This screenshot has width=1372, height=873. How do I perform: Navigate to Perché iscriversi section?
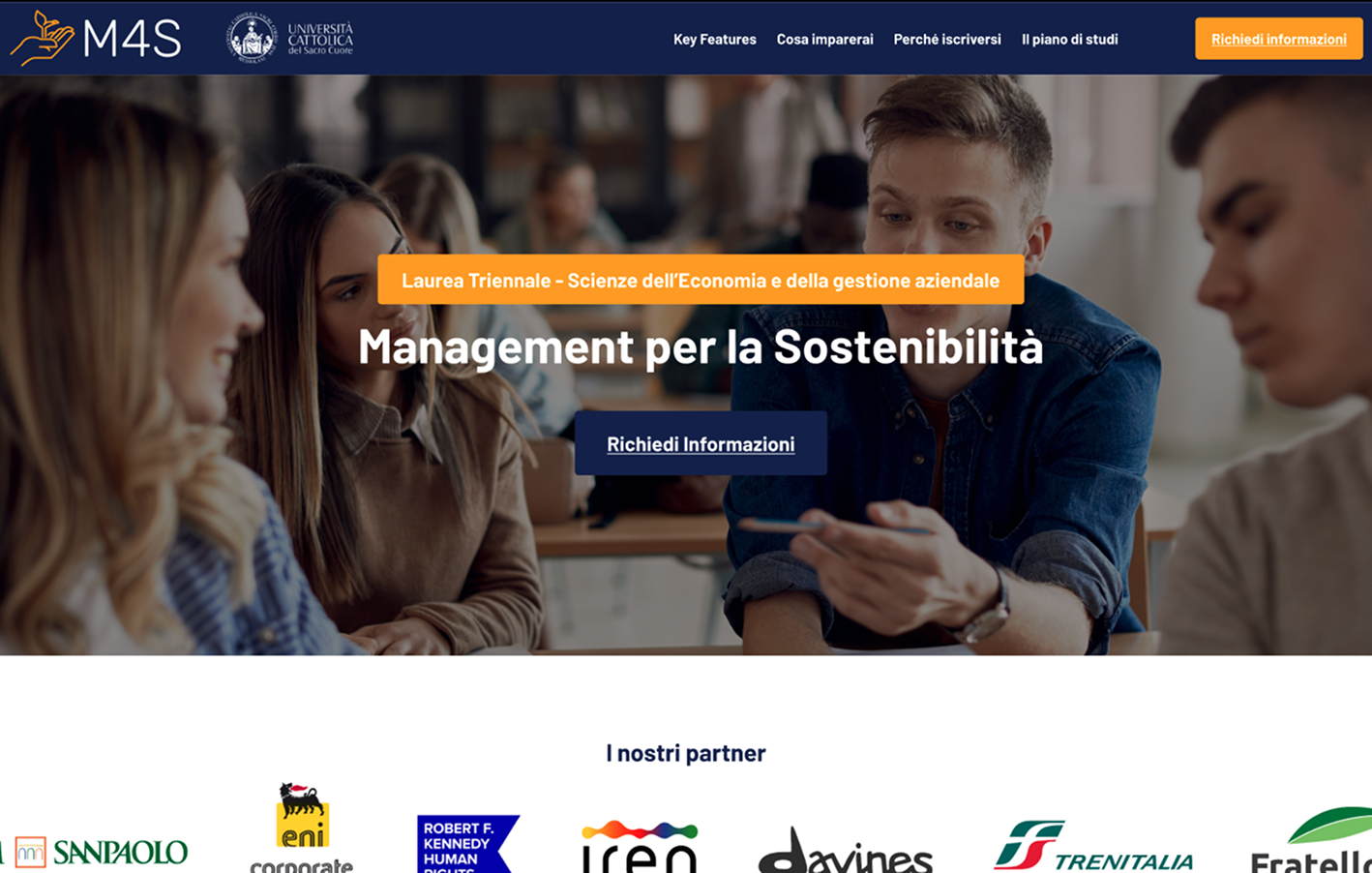947,40
